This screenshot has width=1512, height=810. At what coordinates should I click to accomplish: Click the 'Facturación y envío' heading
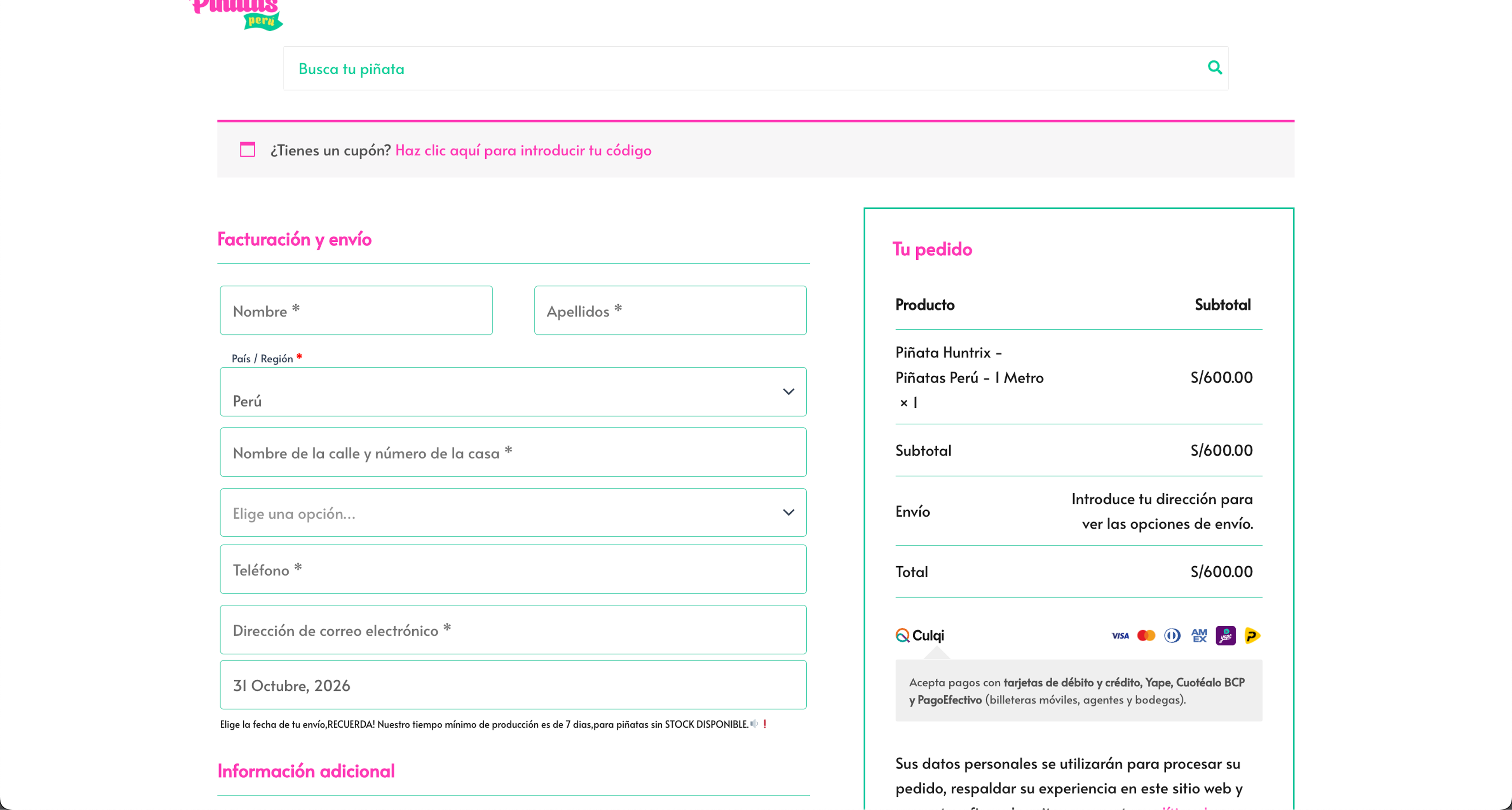pos(294,239)
